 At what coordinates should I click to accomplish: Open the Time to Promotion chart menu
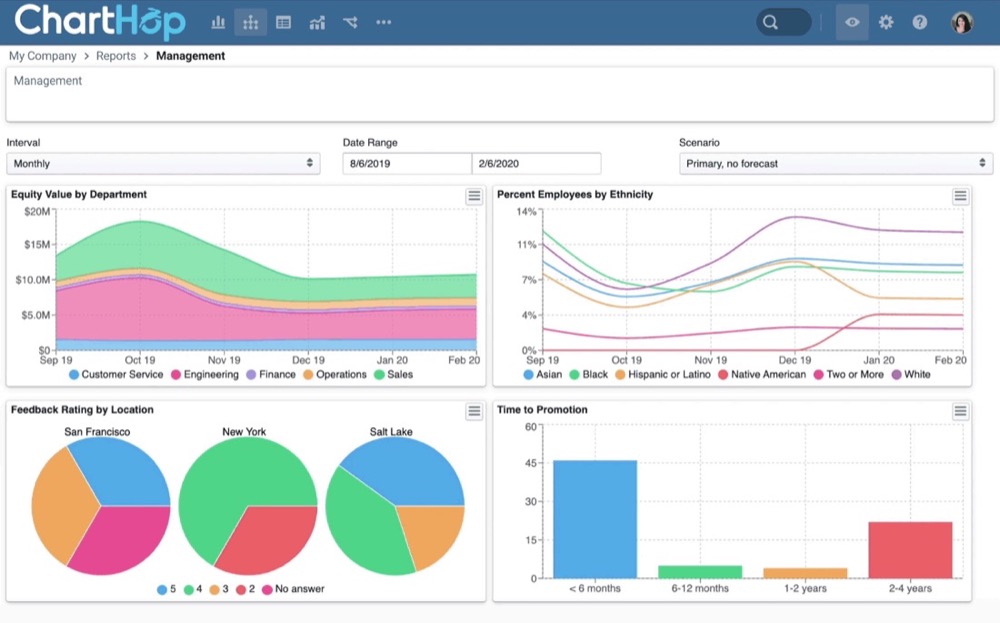pyautogui.click(x=960, y=411)
